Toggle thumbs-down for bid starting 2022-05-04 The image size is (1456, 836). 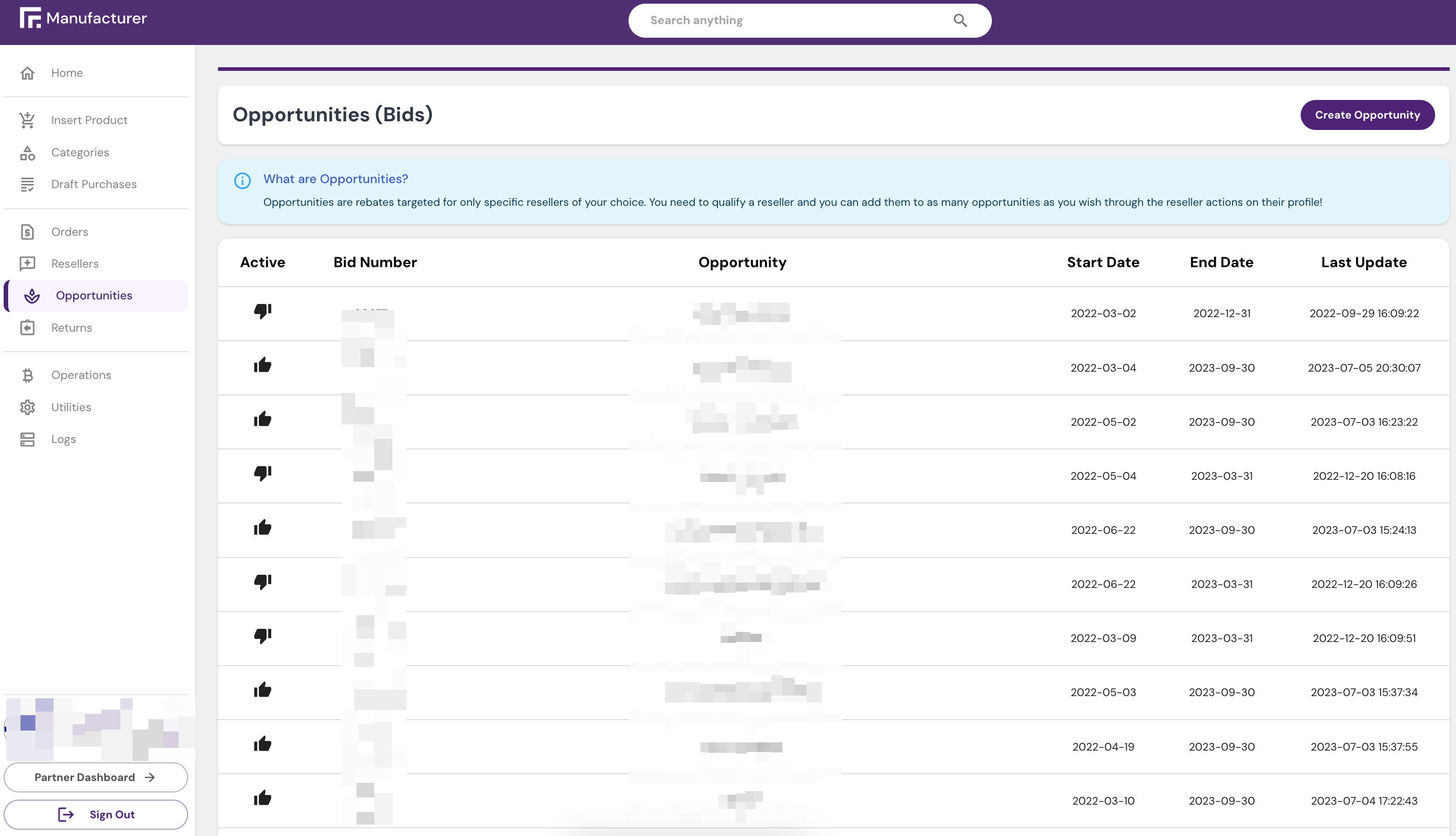coord(262,473)
